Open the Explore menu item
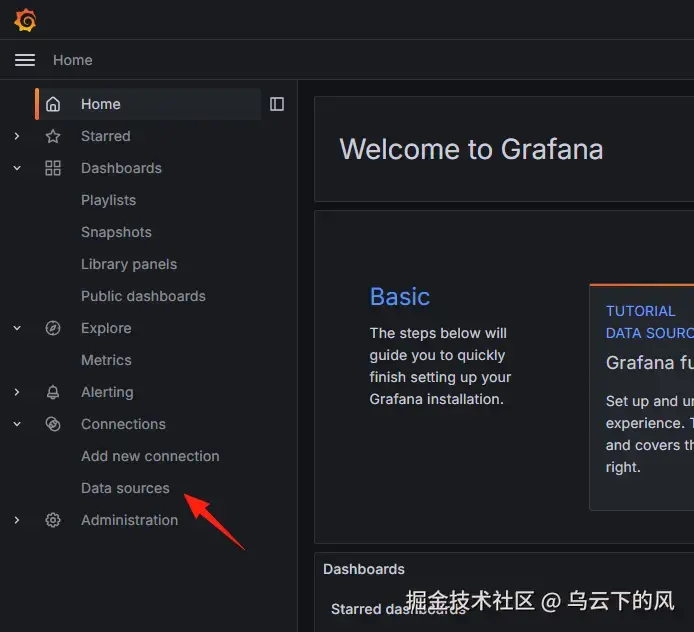 106,328
